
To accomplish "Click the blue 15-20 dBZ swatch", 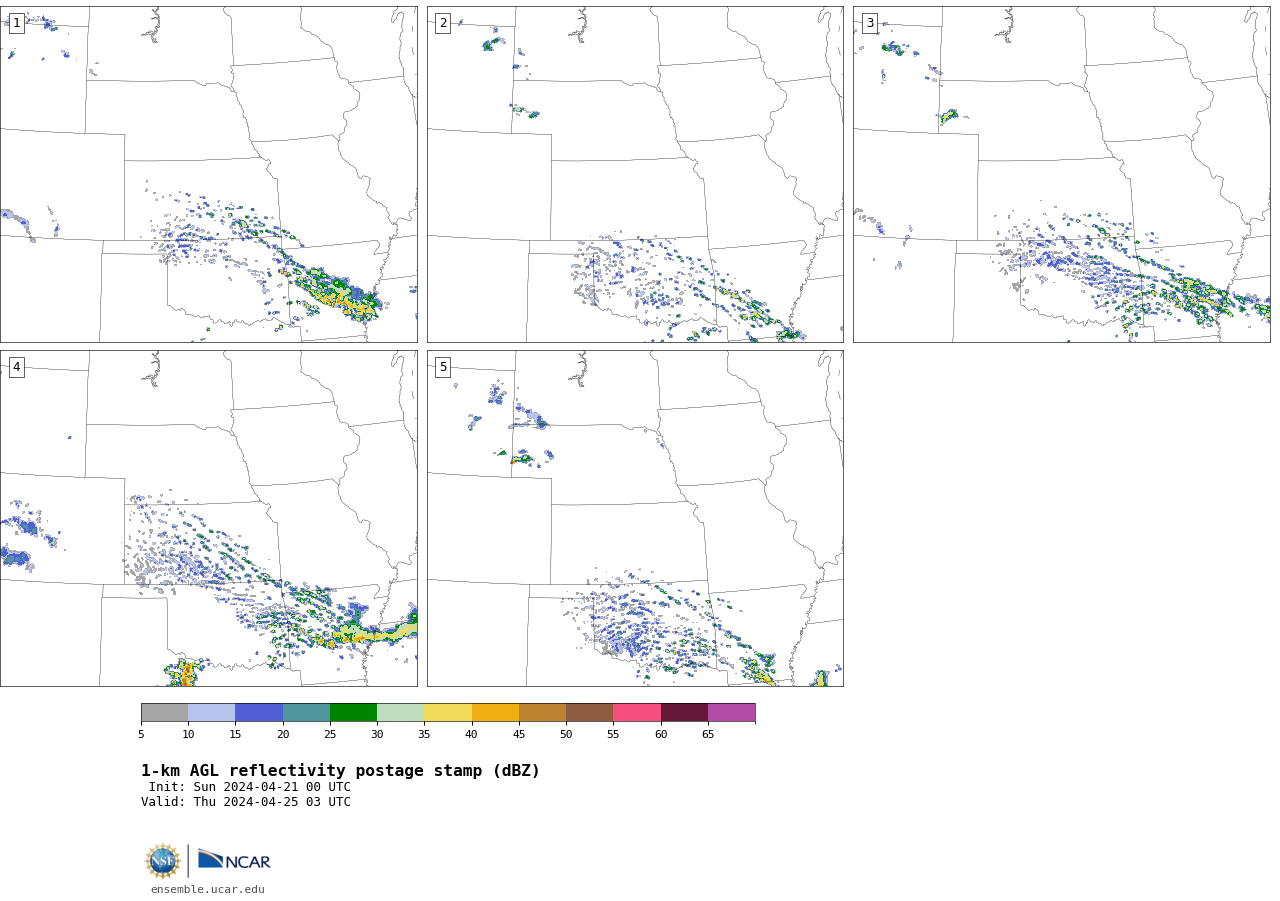I will [x=259, y=713].
